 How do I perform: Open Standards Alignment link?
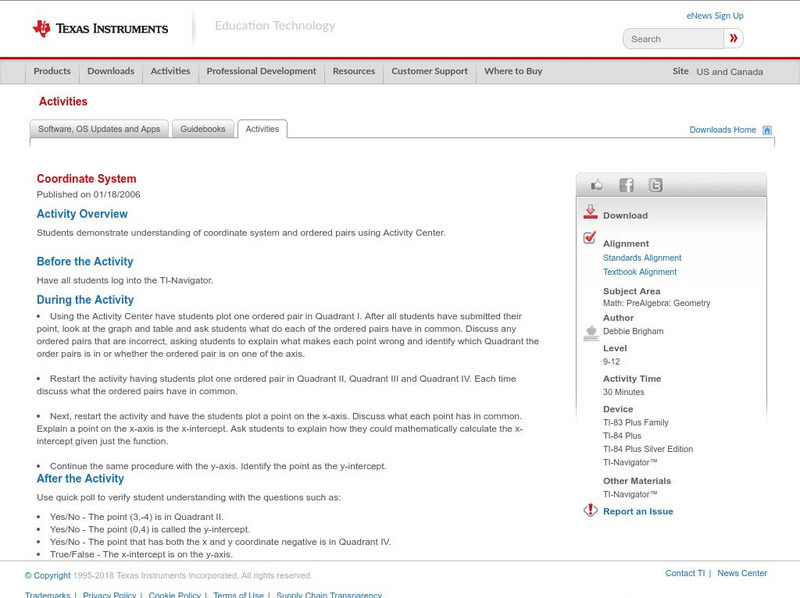point(642,258)
